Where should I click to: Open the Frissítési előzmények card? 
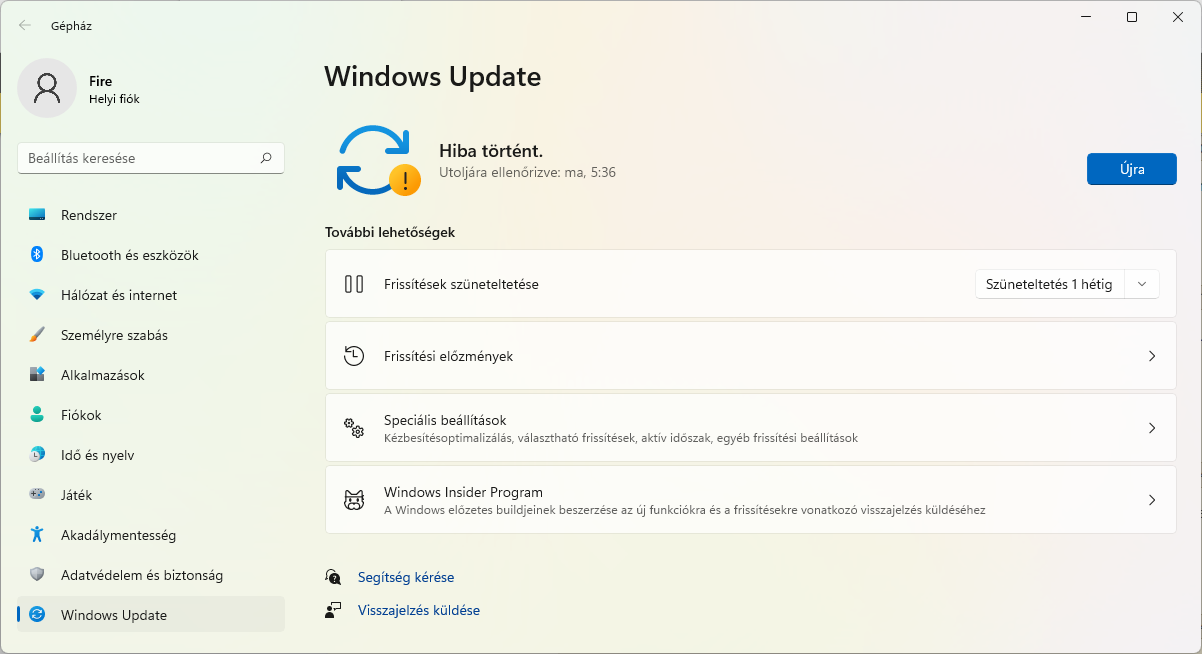pos(751,356)
